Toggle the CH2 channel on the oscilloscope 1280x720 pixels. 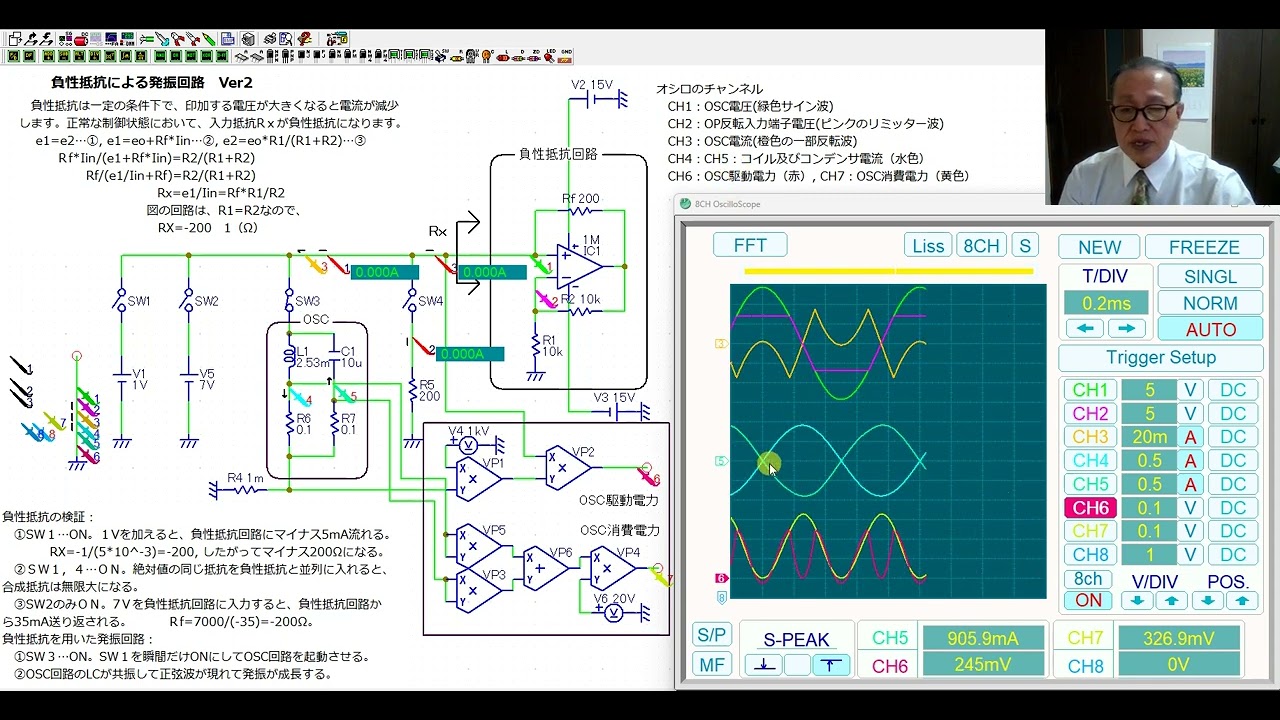click(x=1090, y=414)
